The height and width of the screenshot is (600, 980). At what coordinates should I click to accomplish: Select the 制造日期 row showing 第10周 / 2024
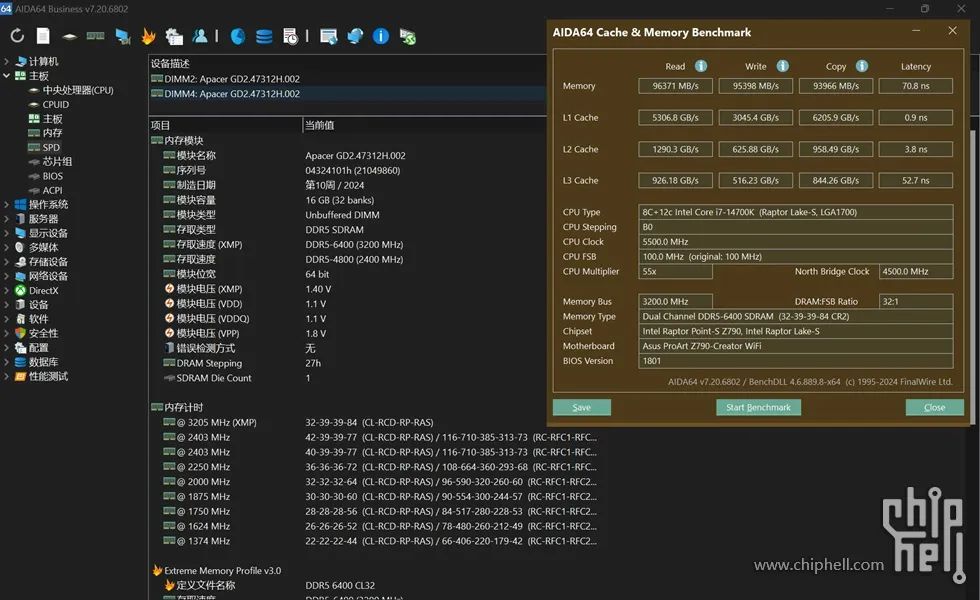tap(348, 185)
